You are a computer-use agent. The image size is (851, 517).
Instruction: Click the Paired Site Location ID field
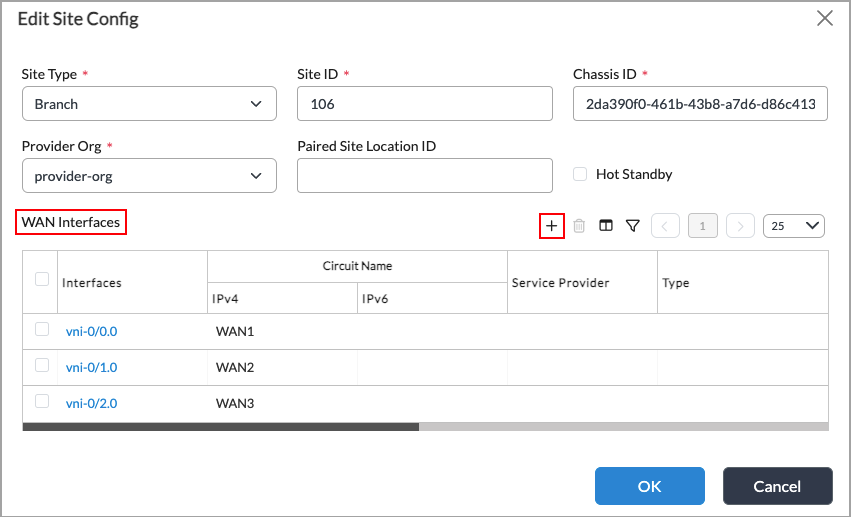[x=425, y=176]
